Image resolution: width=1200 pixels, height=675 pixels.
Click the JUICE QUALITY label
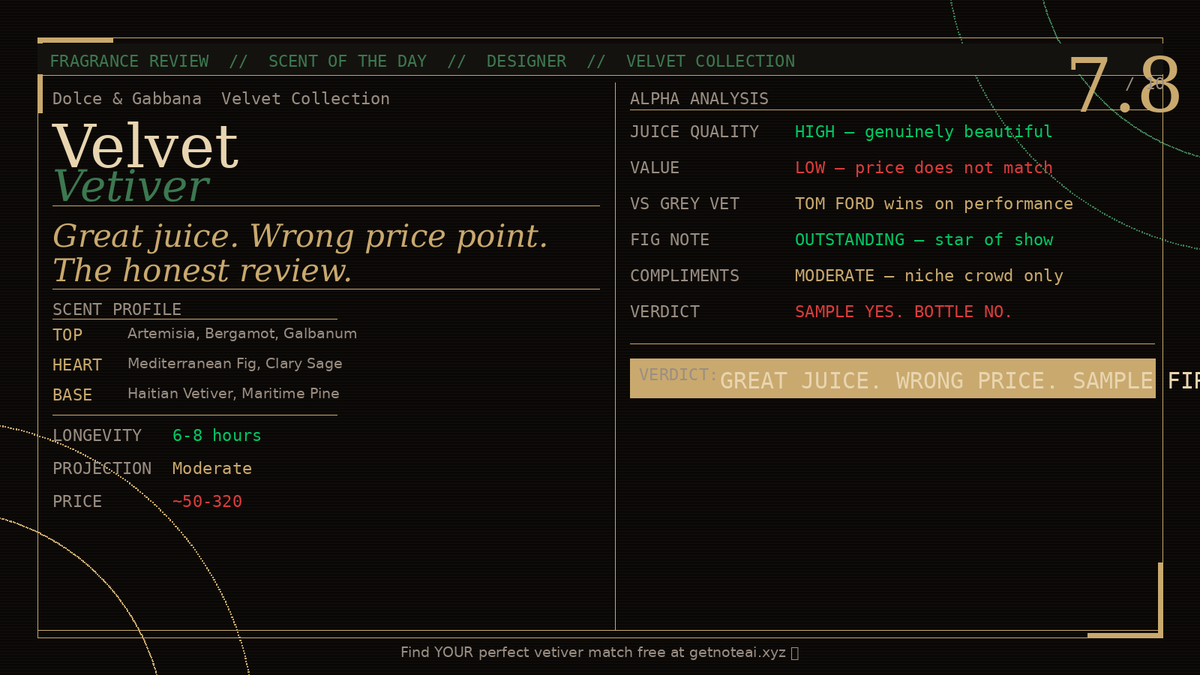pyautogui.click(x=694, y=131)
